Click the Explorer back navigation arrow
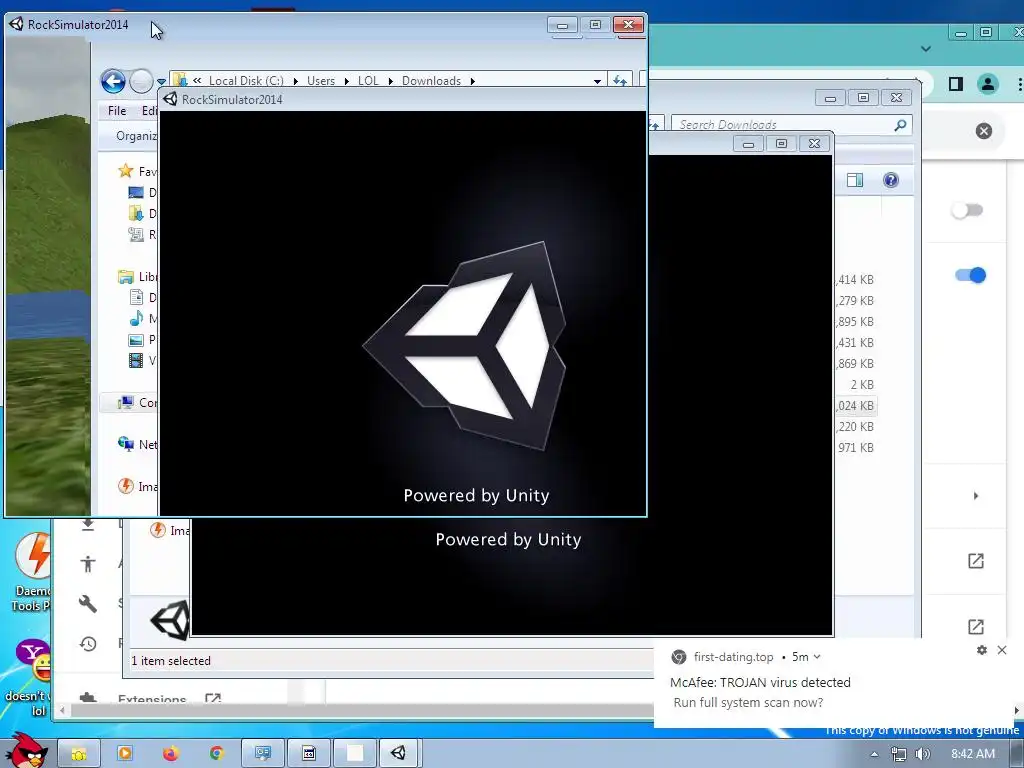Screen dimensions: 1024x768 pyautogui.click(x=113, y=82)
